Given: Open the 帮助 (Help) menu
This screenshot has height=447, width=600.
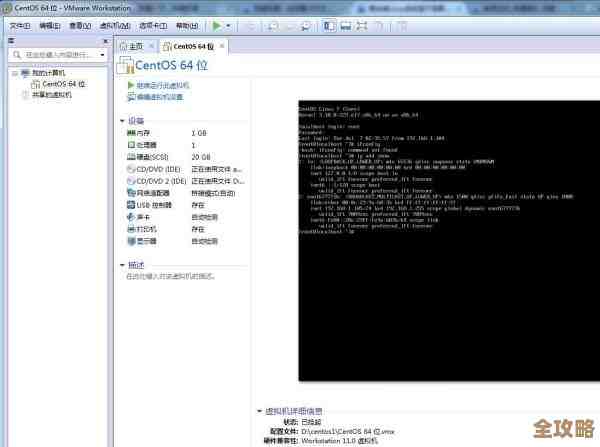Looking at the screenshot, I should pos(187,26).
